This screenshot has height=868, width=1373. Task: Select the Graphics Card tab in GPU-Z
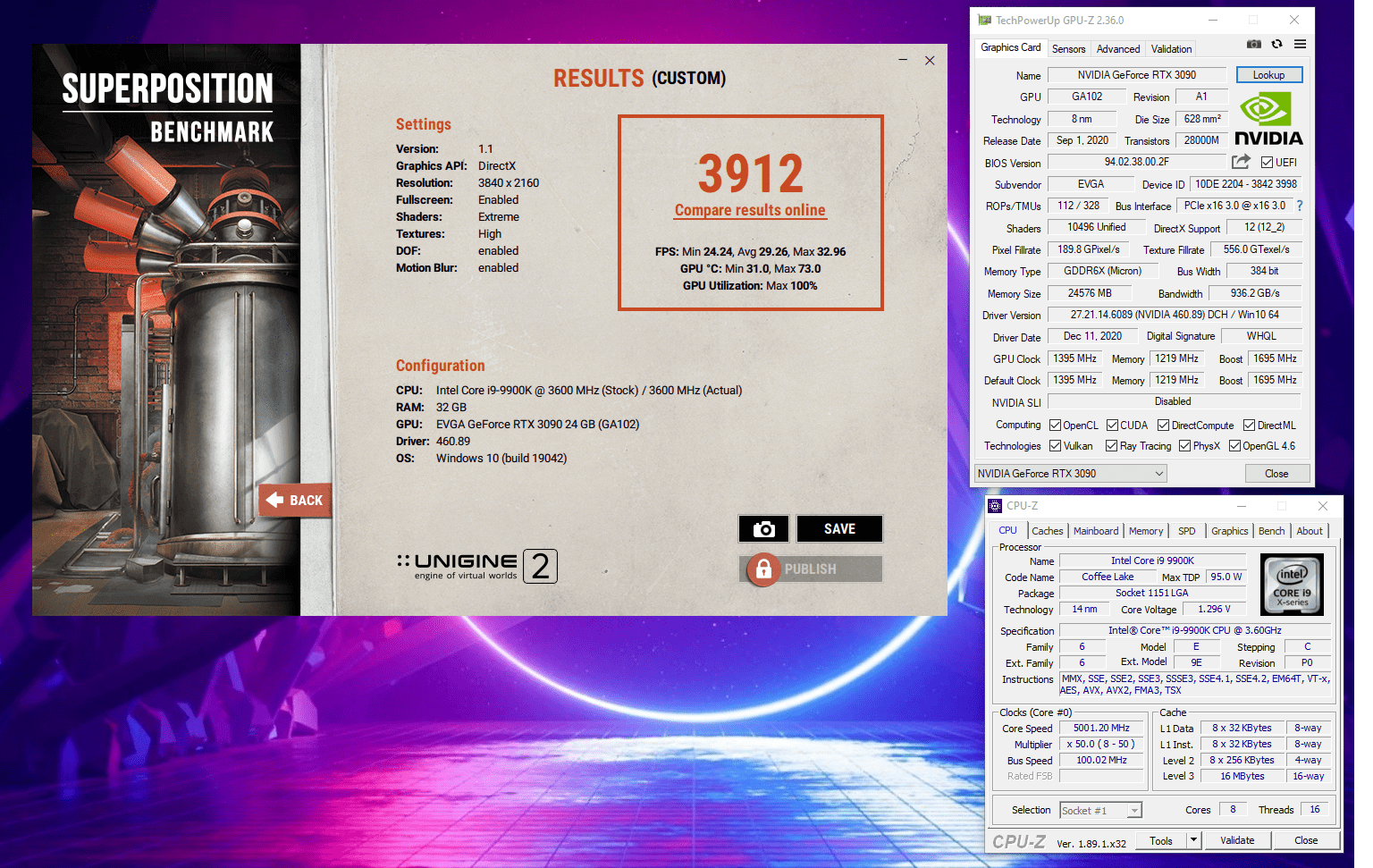click(x=1010, y=47)
